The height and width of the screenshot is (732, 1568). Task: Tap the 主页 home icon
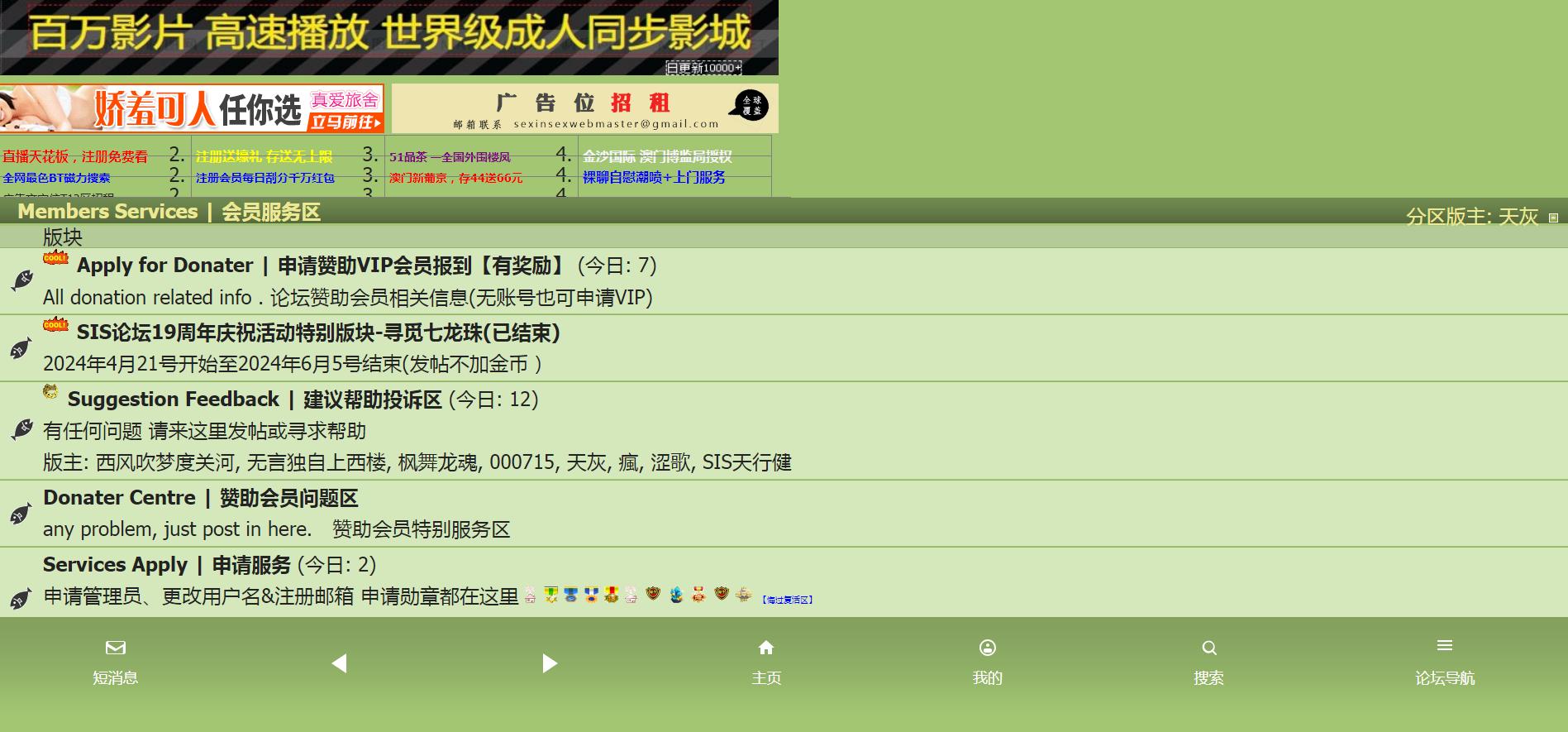pyautogui.click(x=766, y=648)
